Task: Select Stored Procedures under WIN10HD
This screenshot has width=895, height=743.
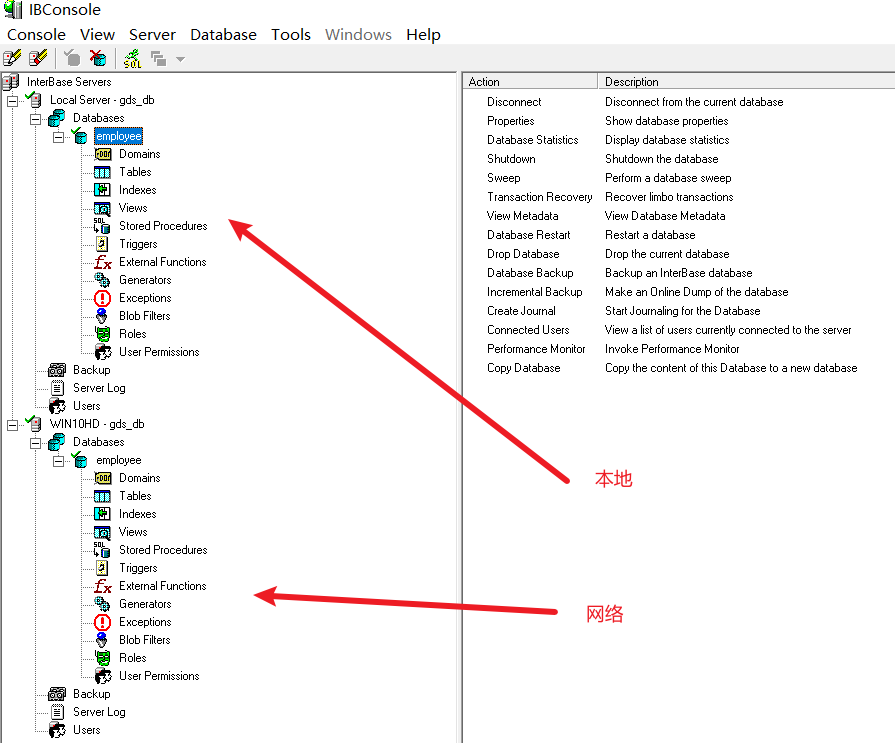Action: pos(163,550)
